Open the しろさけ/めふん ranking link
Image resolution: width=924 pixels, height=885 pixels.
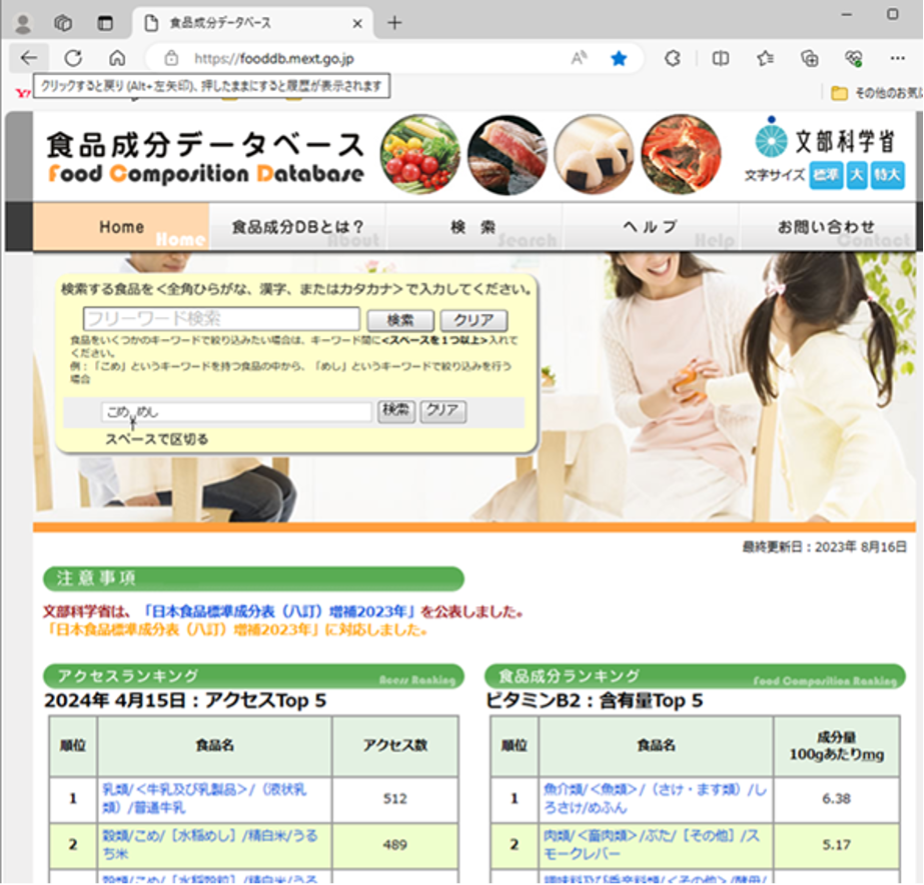coord(655,798)
